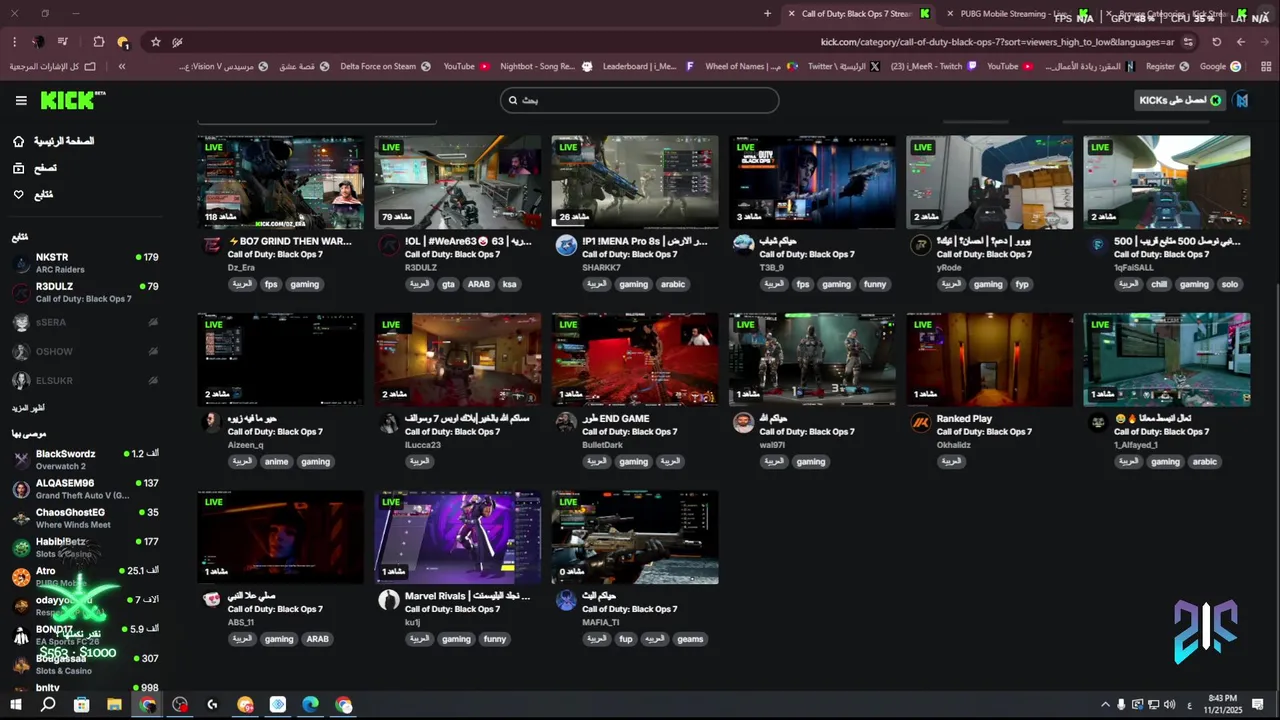Open OSHOW channel in sidebar
The height and width of the screenshot is (720, 1280).
point(85,352)
